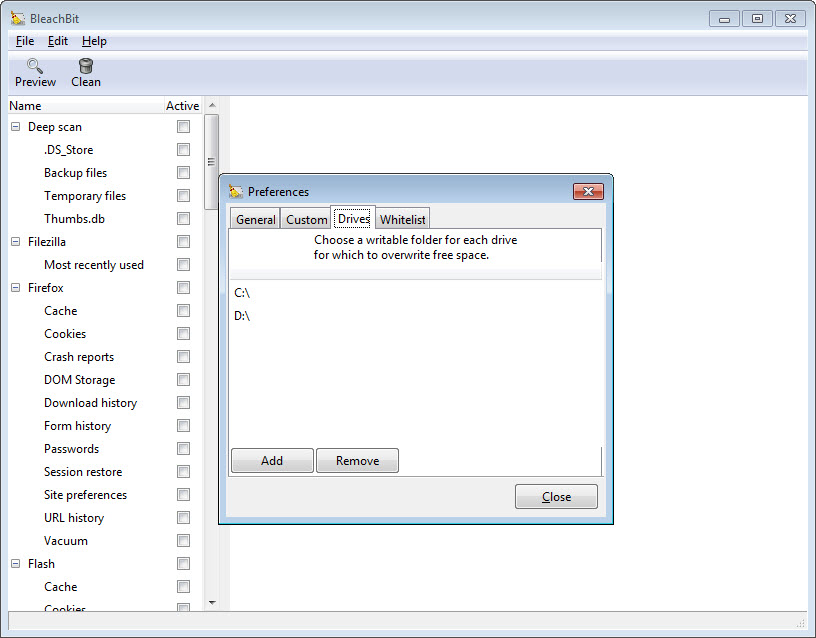
Task: Toggle the Thumbs.db checkbox
Action: coord(183,219)
